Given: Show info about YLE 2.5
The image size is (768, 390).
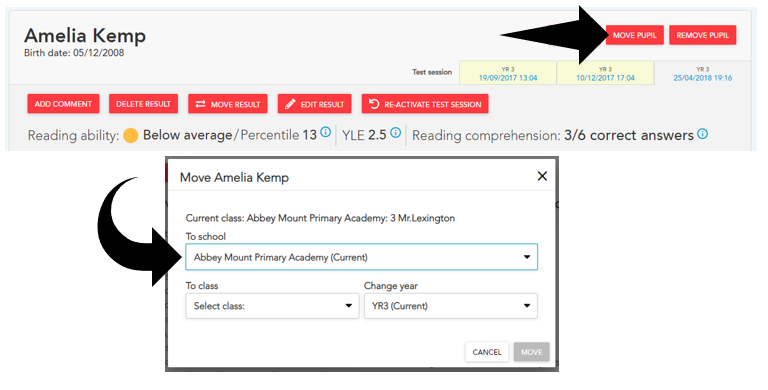Looking at the screenshot, I should pos(396,132).
